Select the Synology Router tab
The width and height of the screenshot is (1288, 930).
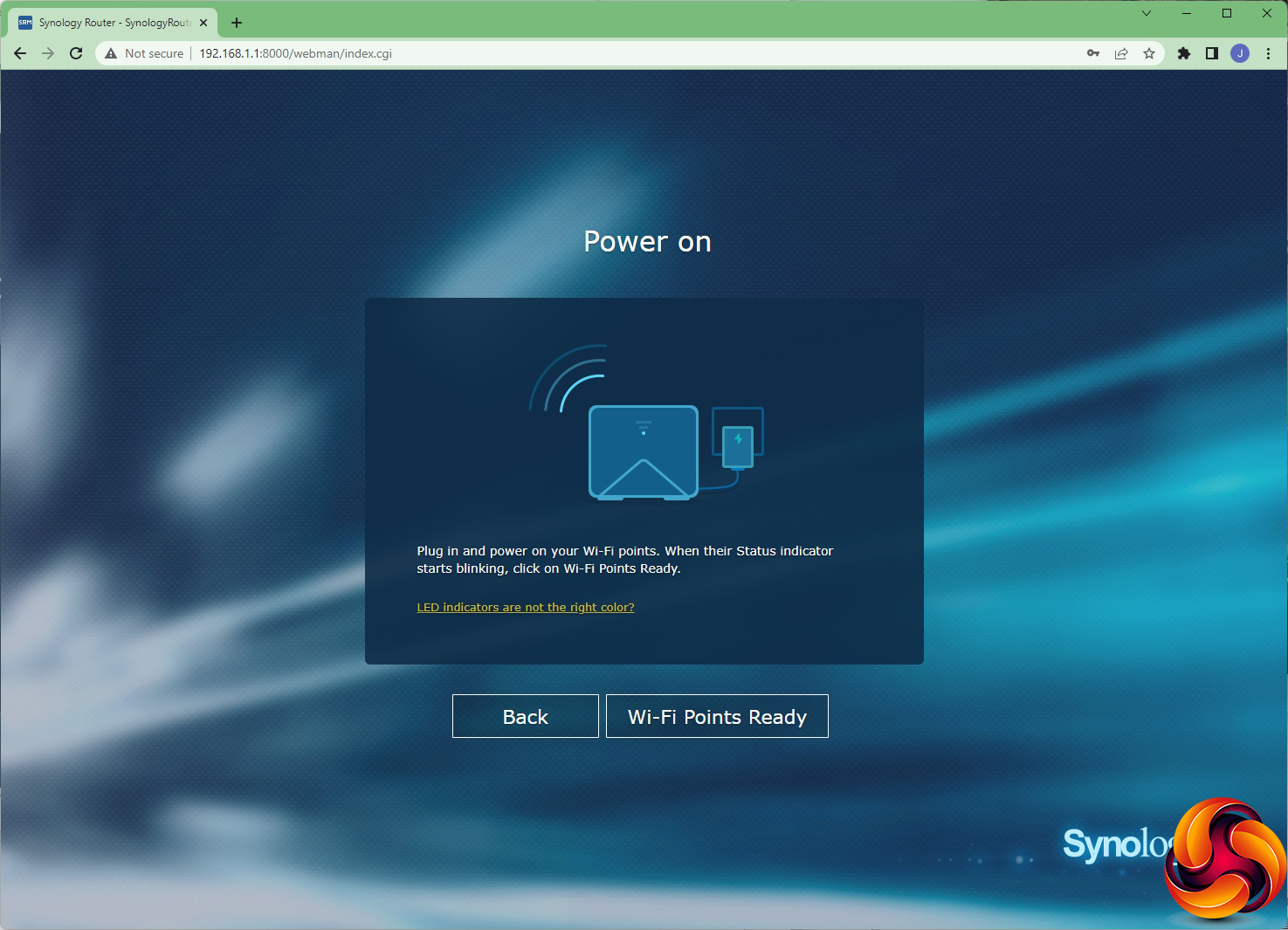point(114,23)
